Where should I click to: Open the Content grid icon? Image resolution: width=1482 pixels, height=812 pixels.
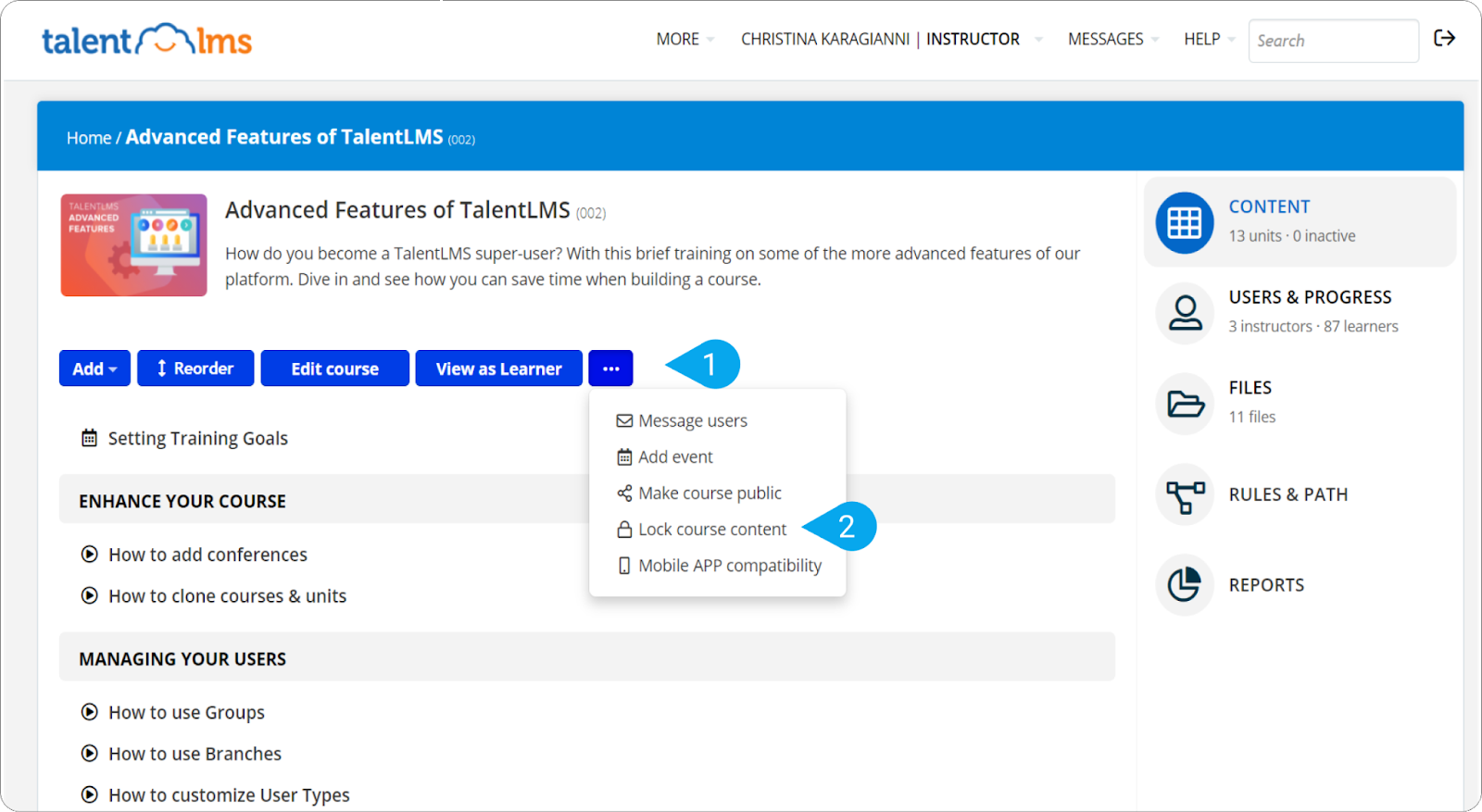1184,223
